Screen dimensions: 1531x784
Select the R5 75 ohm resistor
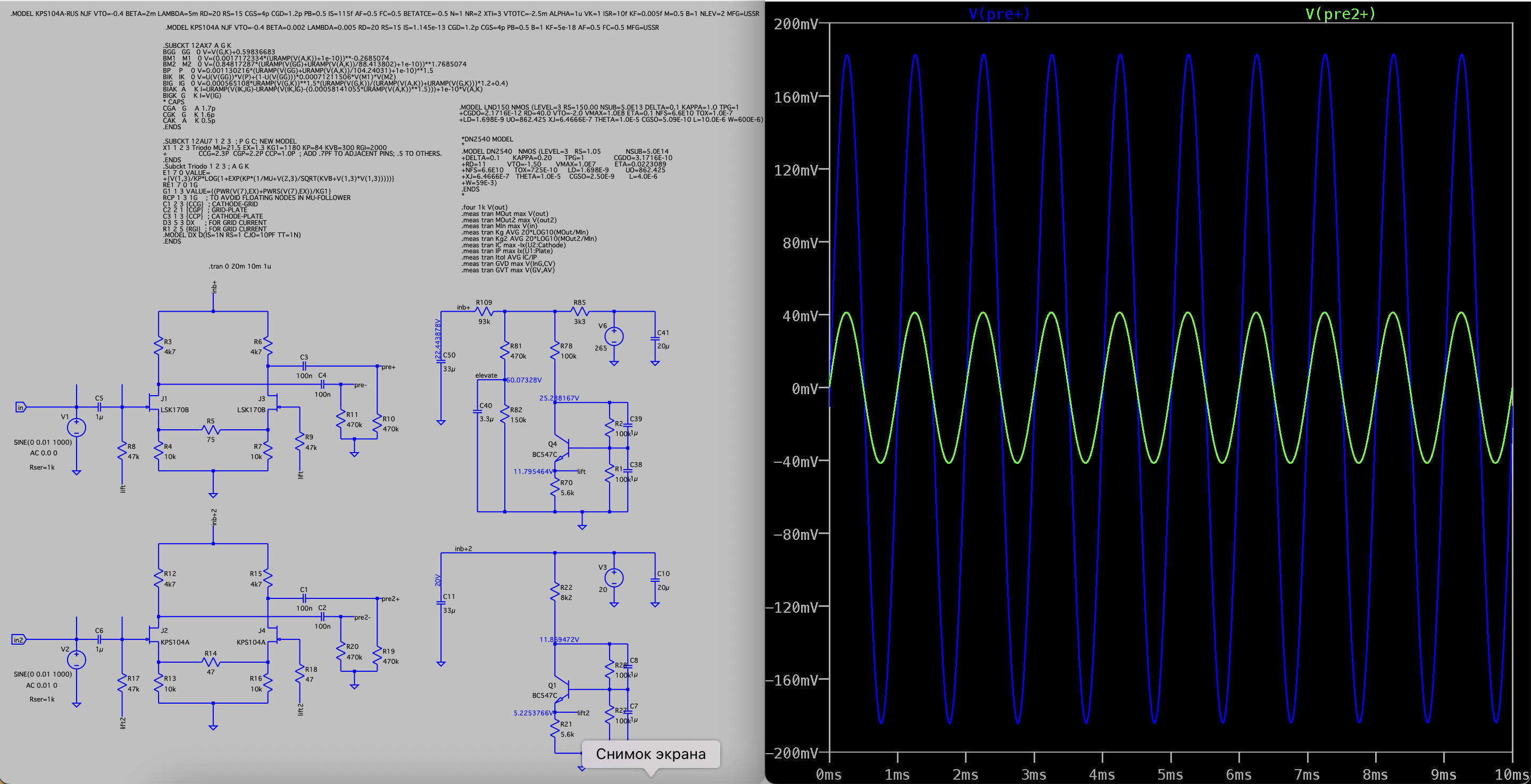(211, 430)
